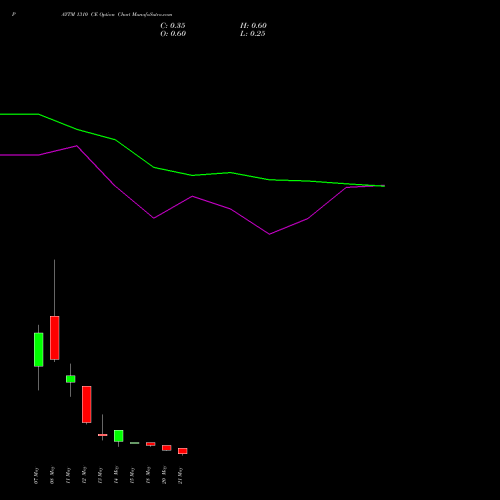500x500 pixels.
Task: Click the open value O: 0.60
Action: pos(173,34)
